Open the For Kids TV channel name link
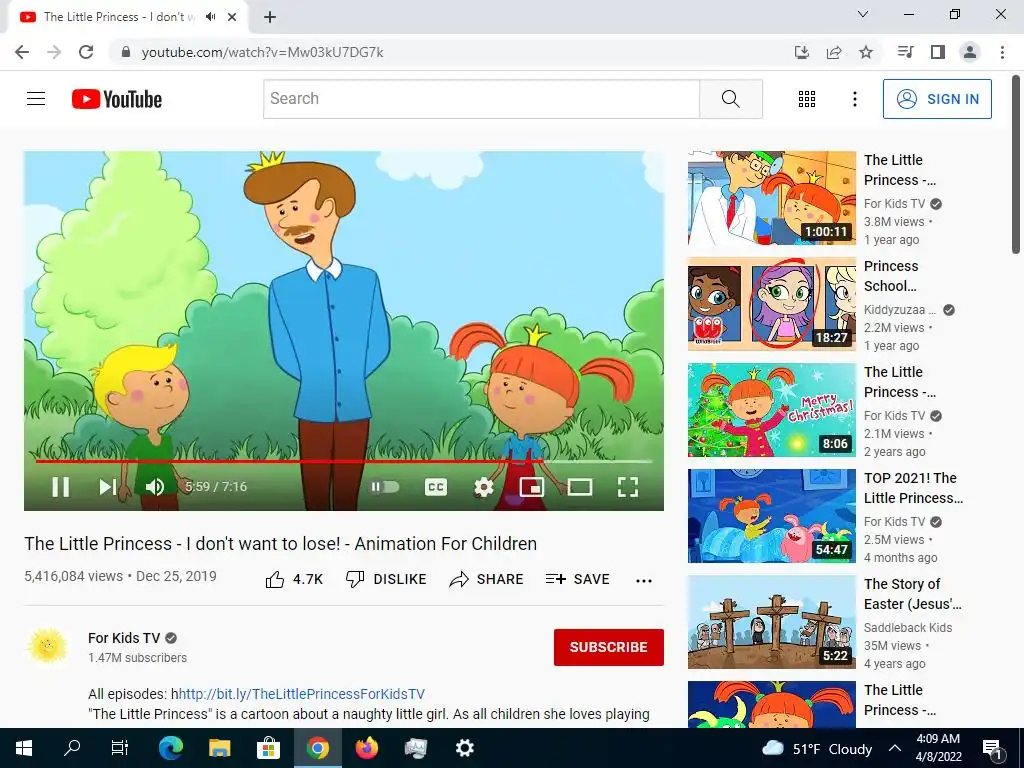The height and width of the screenshot is (768, 1024). coord(124,638)
